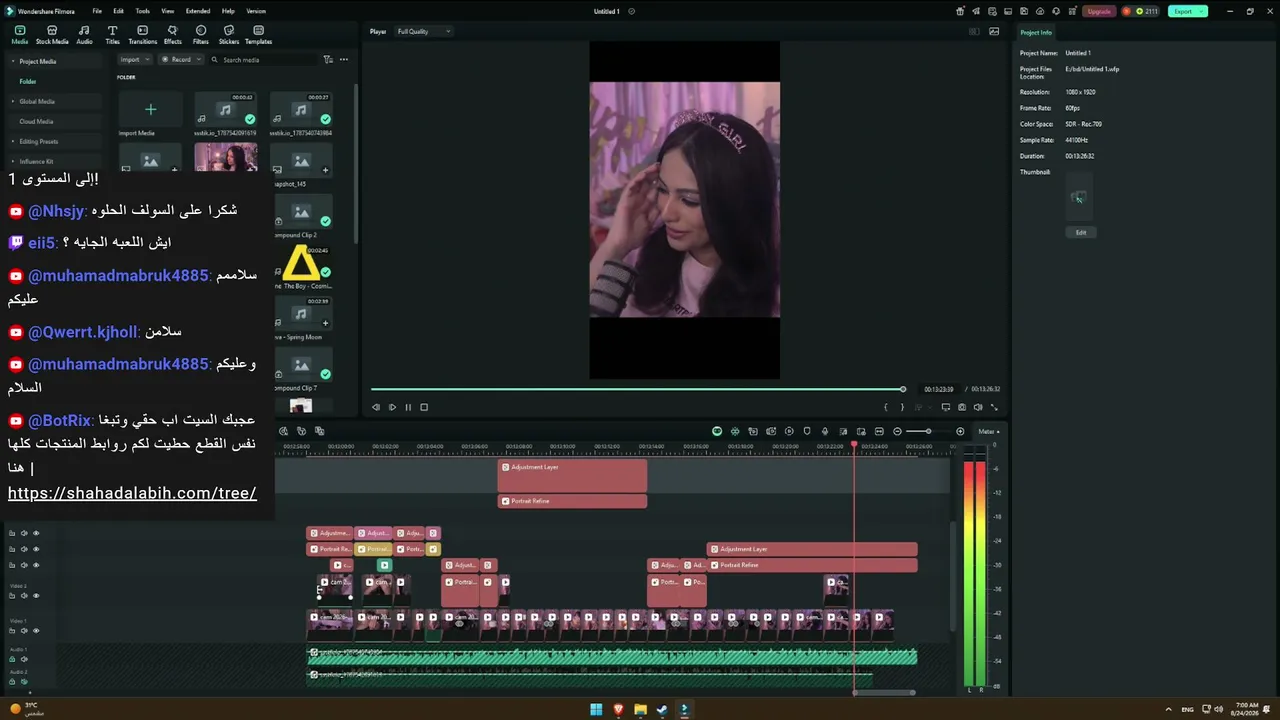Mute the Audio 2 track
Screen dimensions: 1280x720
pyautogui.click(x=24, y=682)
